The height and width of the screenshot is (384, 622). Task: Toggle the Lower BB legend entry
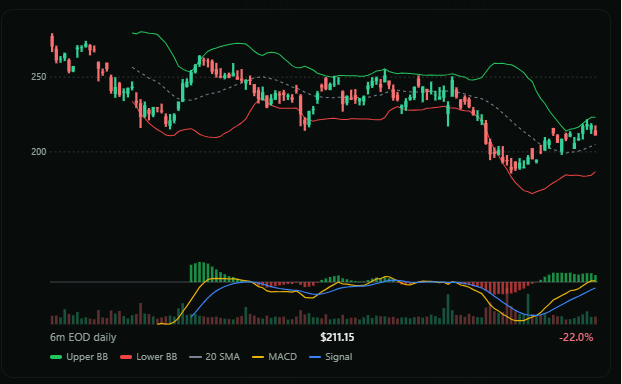149,357
